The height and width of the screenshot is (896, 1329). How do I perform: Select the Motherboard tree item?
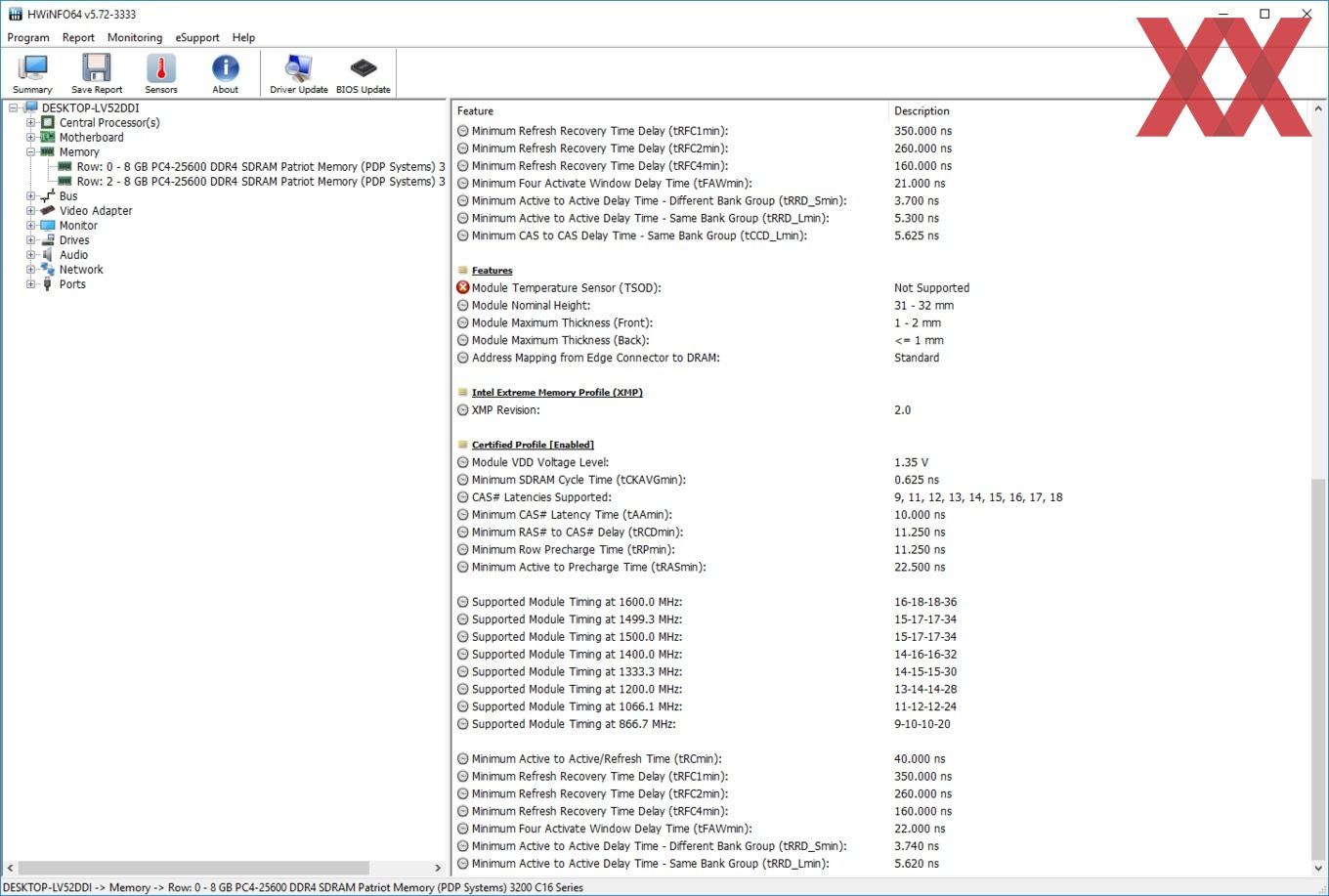point(91,137)
